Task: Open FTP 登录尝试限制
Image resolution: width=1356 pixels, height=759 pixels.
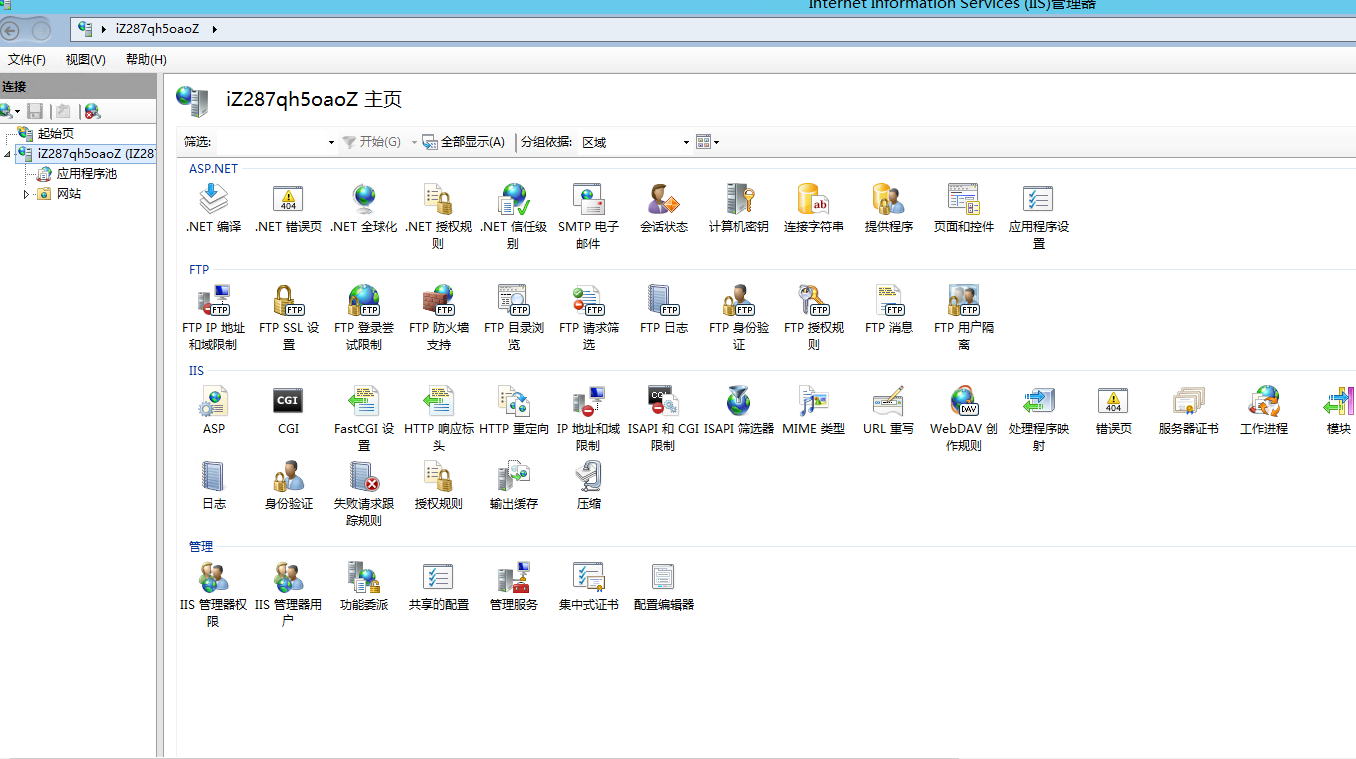Action: [363, 317]
